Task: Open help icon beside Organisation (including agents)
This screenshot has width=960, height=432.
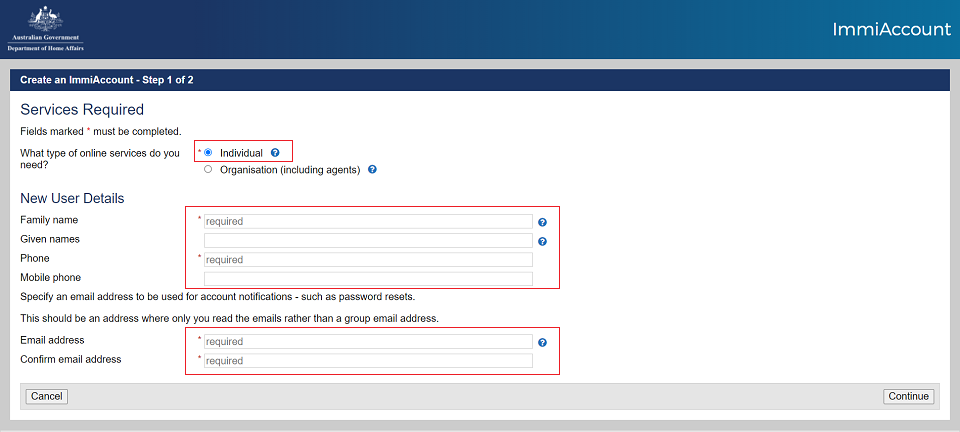Action: pyautogui.click(x=372, y=170)
